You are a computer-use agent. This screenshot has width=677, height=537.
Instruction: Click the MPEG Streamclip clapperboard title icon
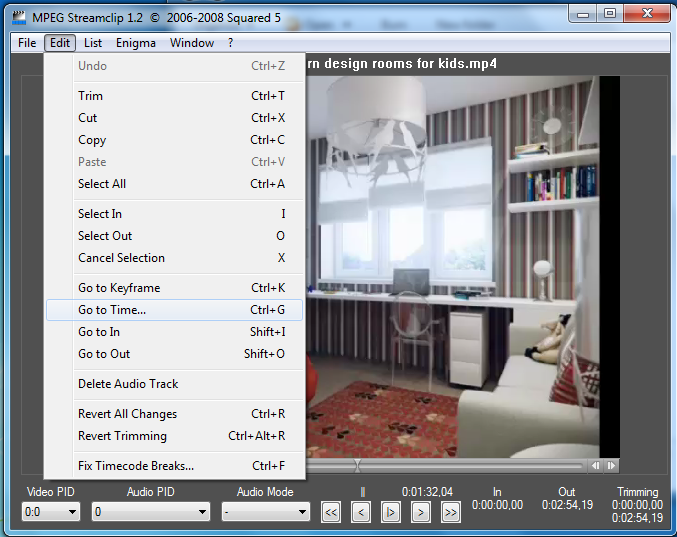coord(19,17)
